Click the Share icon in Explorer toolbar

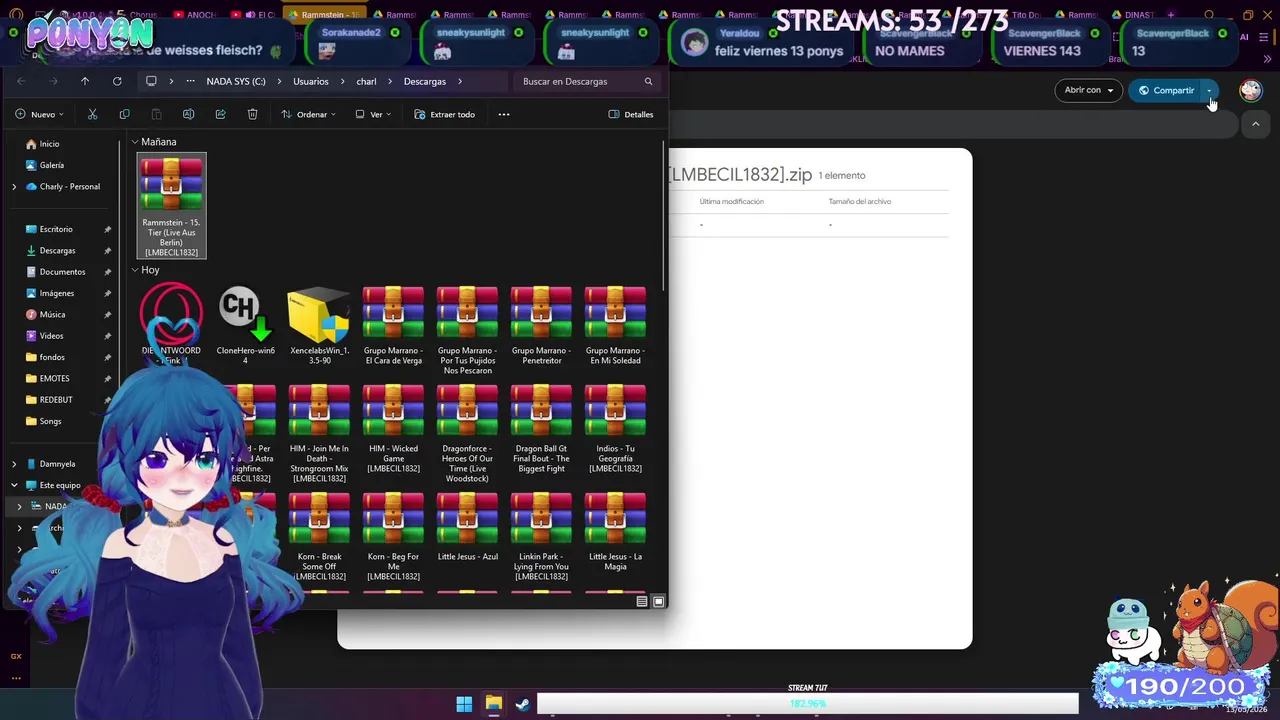pos(220,114)
